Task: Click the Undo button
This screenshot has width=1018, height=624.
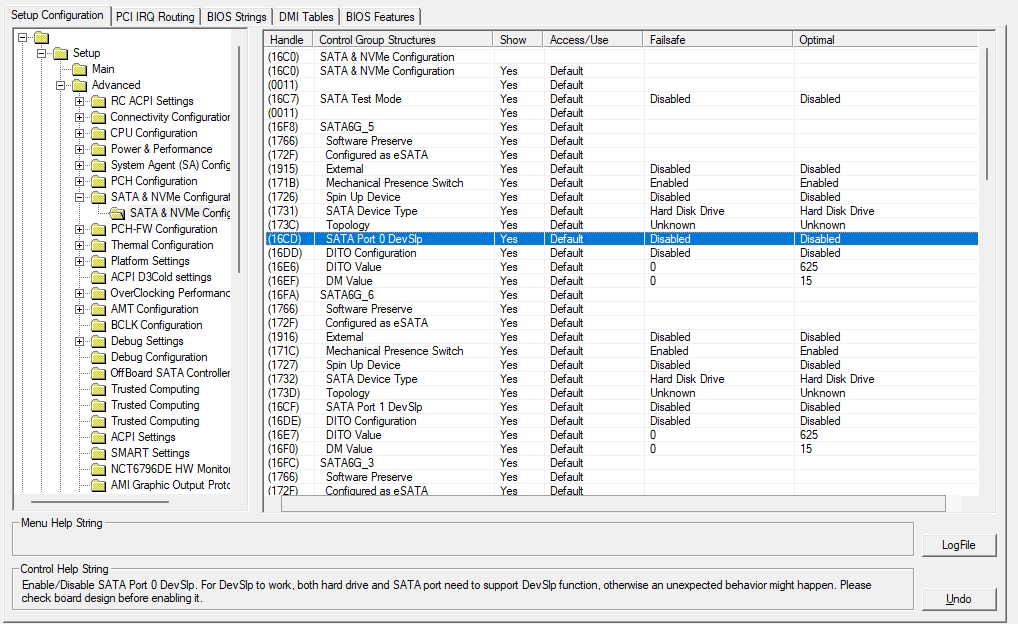Action: [959, 599]
